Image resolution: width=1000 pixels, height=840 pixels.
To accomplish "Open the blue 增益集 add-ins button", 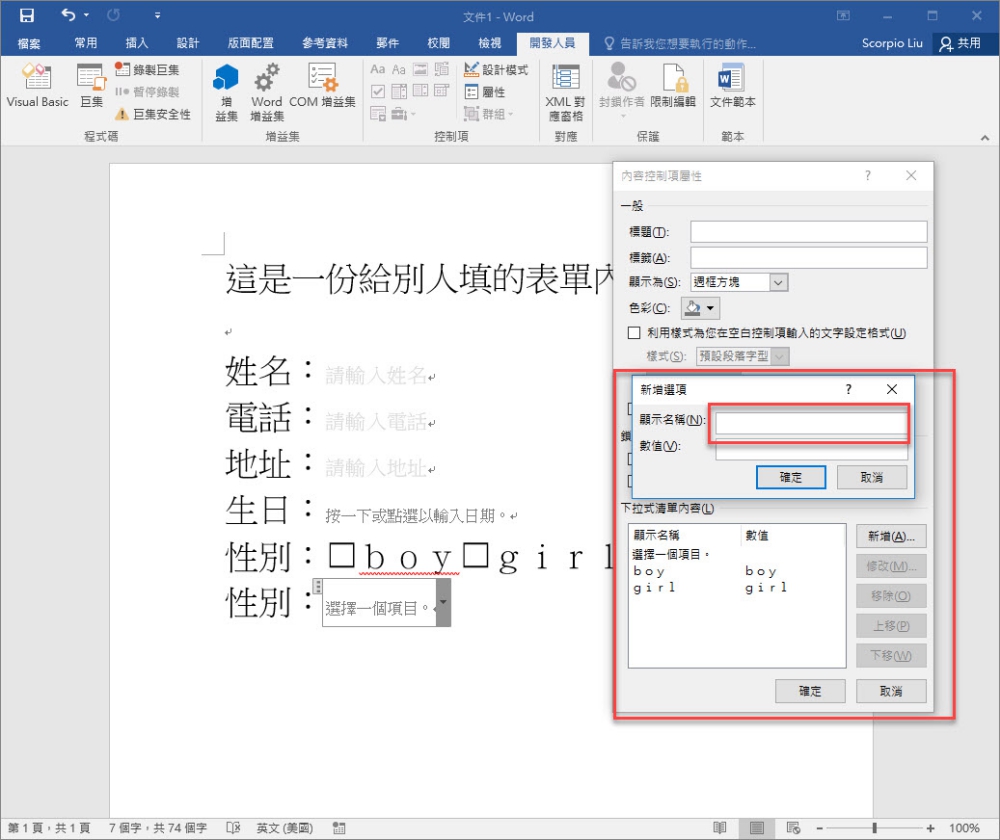I will [226, 92].
